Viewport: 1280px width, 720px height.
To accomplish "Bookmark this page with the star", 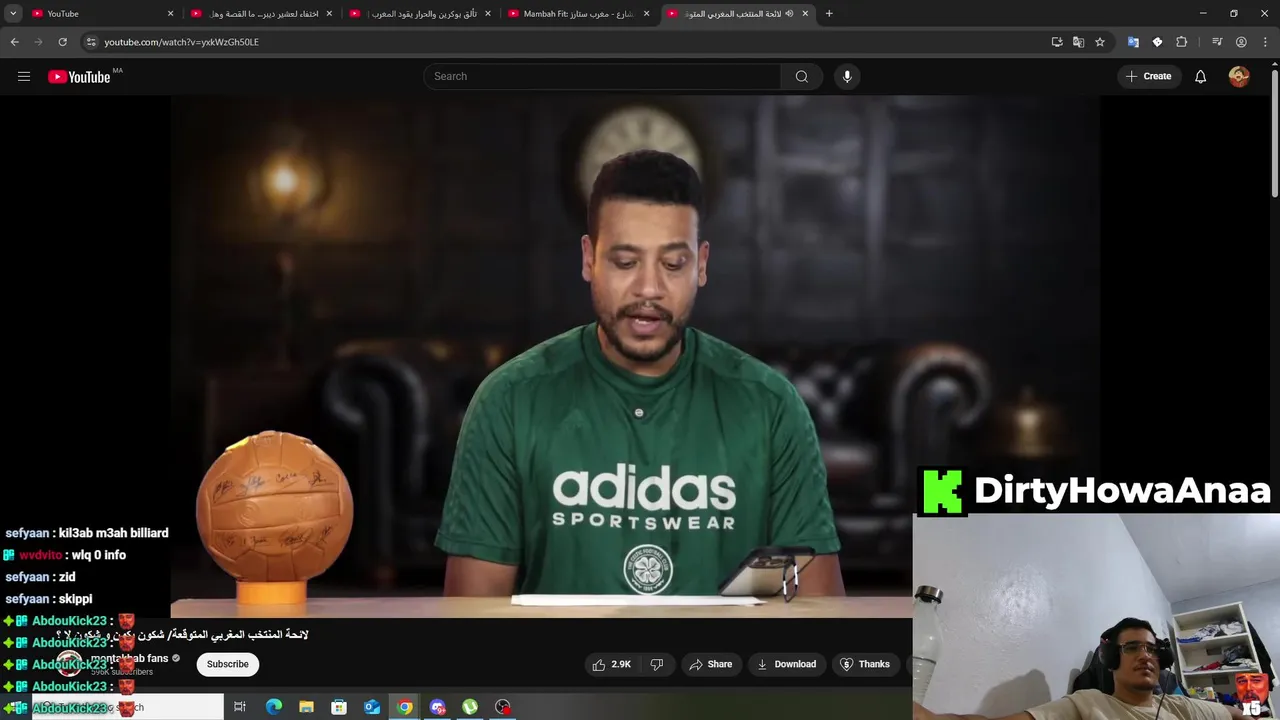I will click(x=1100, y=42).
